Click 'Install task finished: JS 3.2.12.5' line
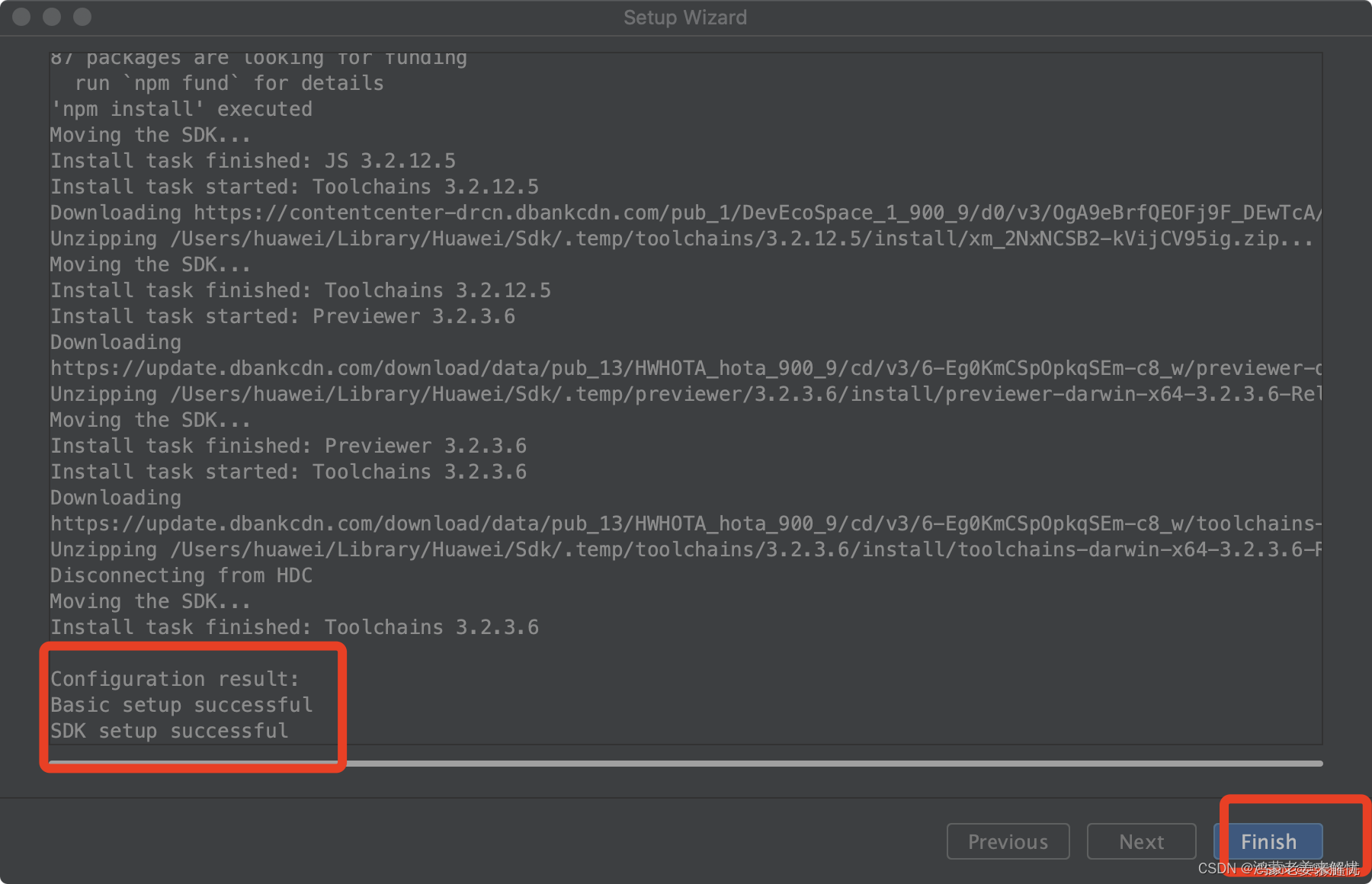The image size is (1372, 884). (x=253, y=161)
